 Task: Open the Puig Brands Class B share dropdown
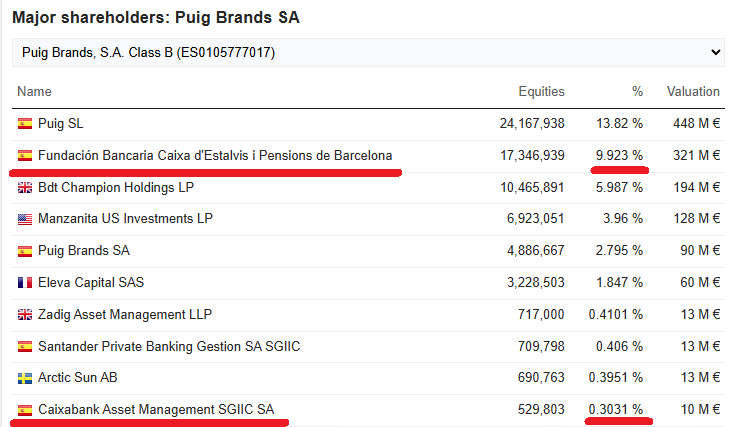coord(368,52)
